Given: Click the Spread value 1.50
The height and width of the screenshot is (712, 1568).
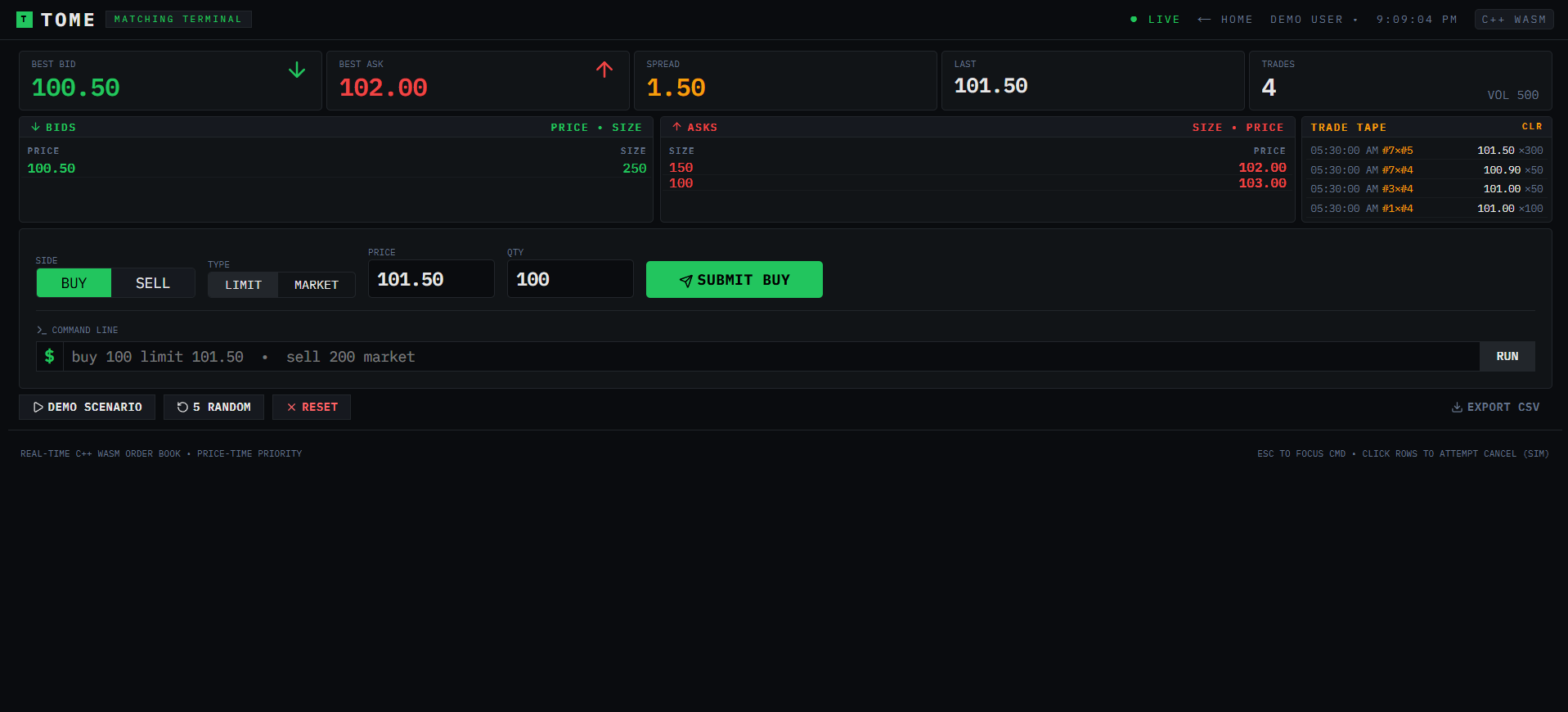Looking at the screenshot, I should (676, 88).
